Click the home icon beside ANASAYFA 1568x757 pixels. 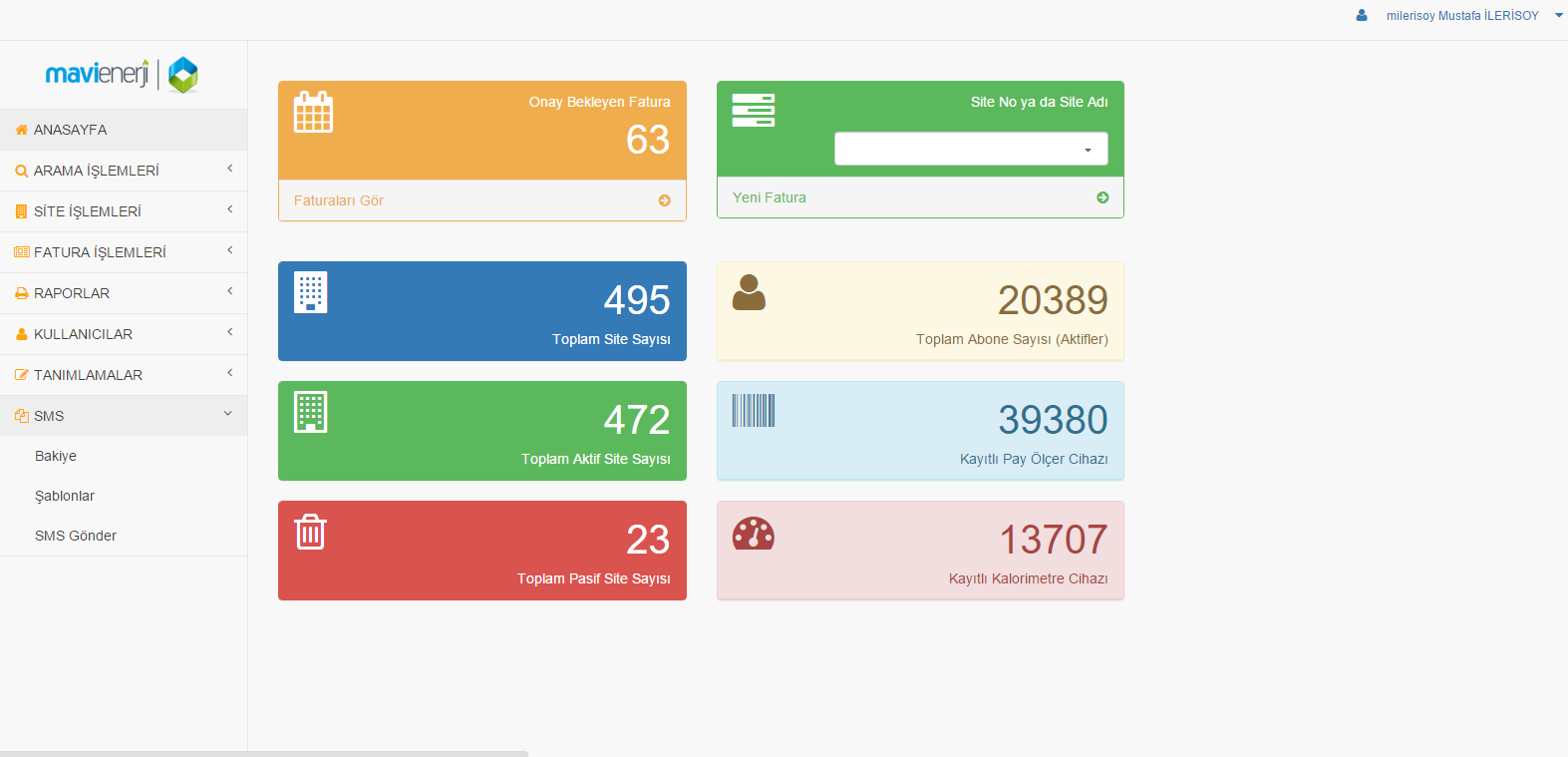[21, 130]
